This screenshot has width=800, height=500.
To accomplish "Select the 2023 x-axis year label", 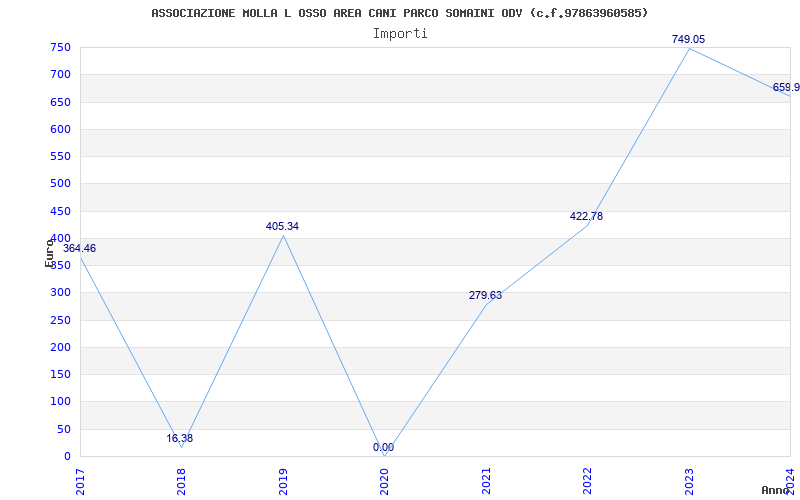I will (x=689, y=481).
